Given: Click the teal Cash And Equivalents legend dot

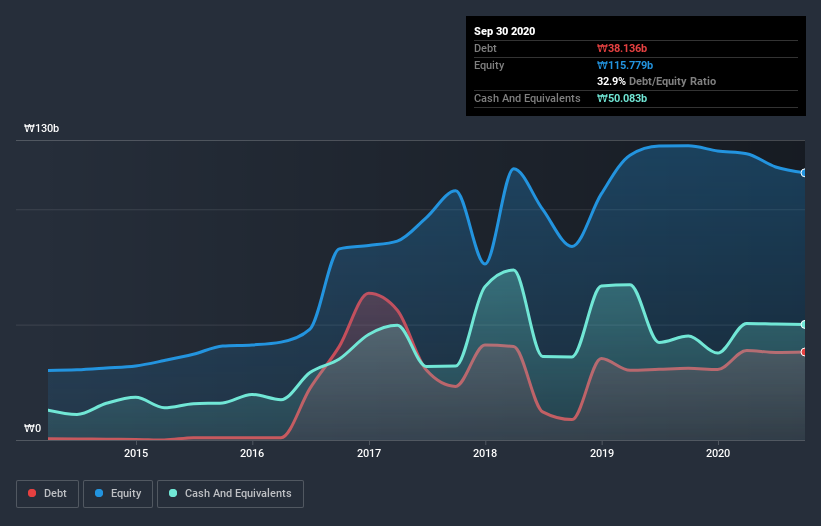Looking at the screenshot, I should pos(173,493).
